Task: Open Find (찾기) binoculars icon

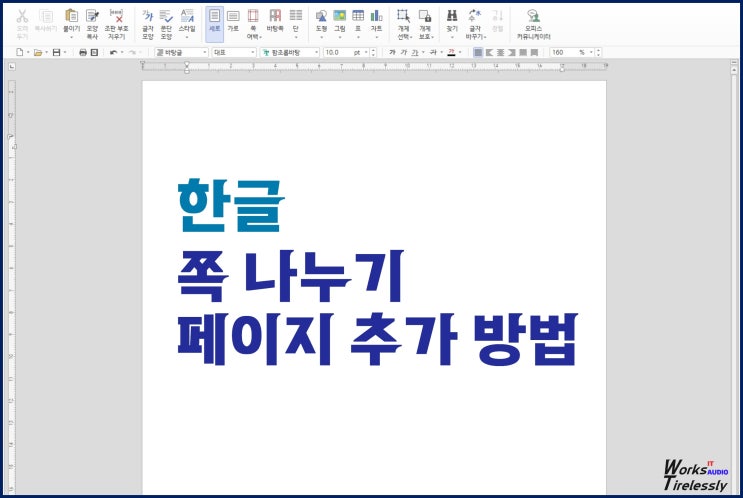Action: tap(452, 16)
